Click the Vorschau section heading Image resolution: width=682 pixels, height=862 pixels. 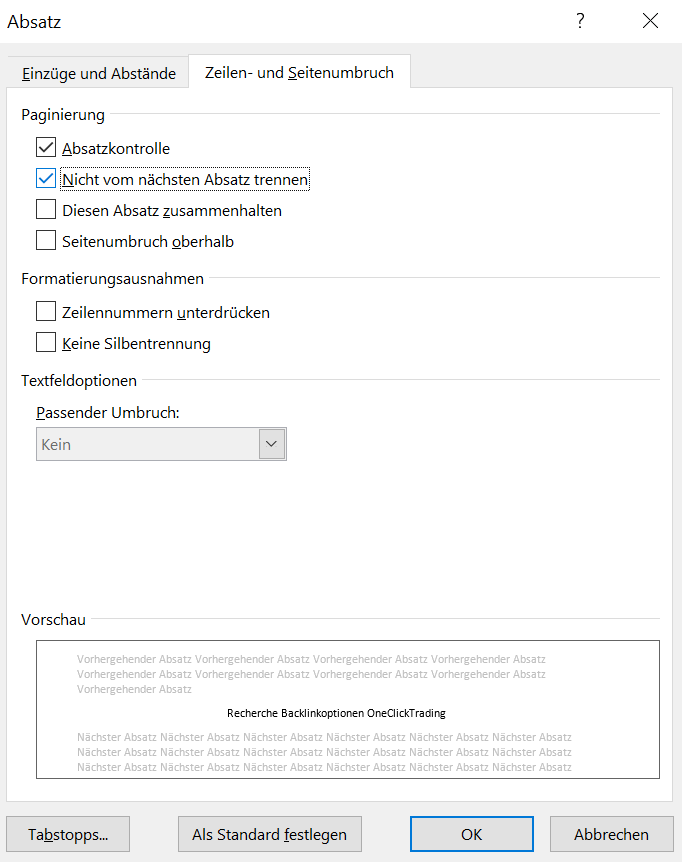(x=53, y=619)
